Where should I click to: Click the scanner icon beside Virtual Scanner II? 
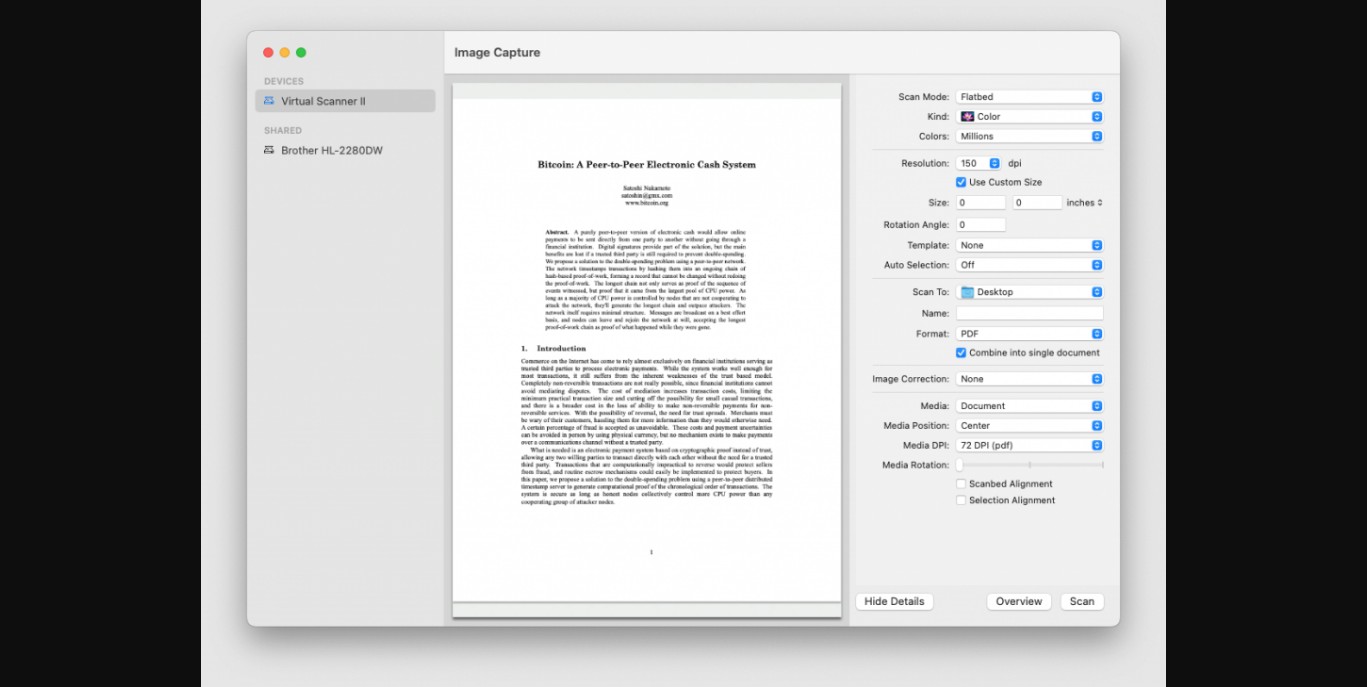pyautogui.click(x=269, y=101)
